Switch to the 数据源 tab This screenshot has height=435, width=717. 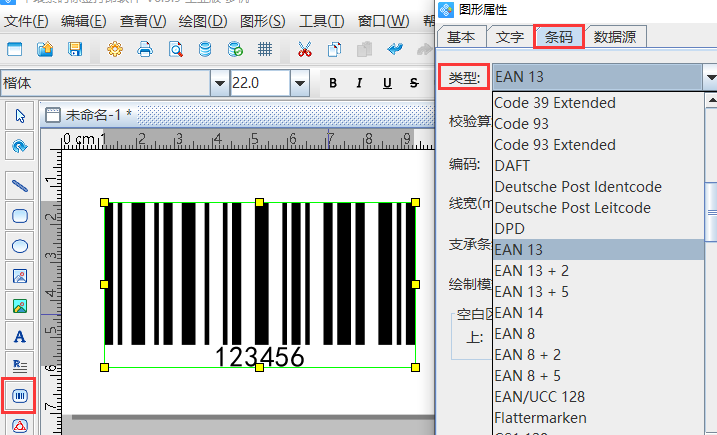point(615,37)
